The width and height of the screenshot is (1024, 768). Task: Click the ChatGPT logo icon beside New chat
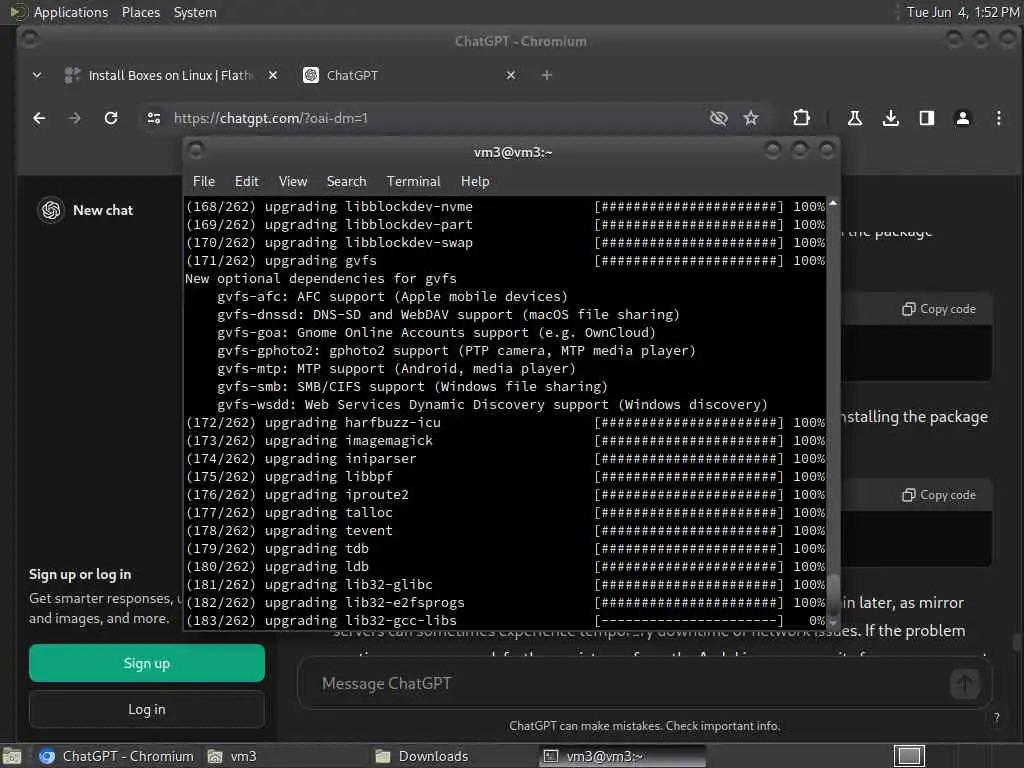51,210
